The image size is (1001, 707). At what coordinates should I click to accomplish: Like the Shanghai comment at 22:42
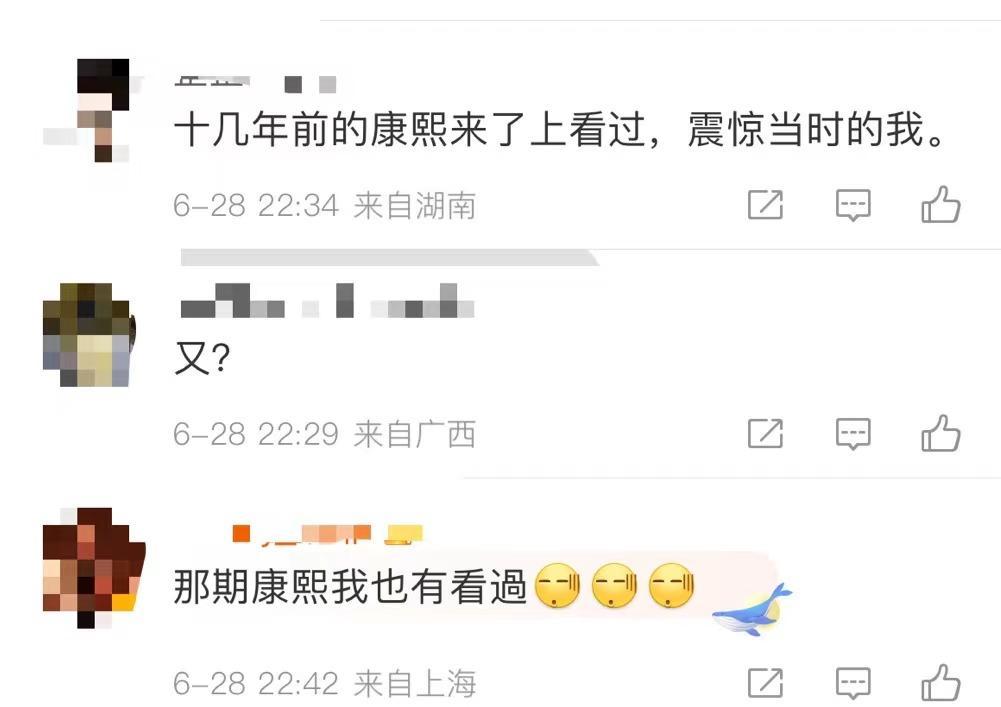[x=941, y=683]
